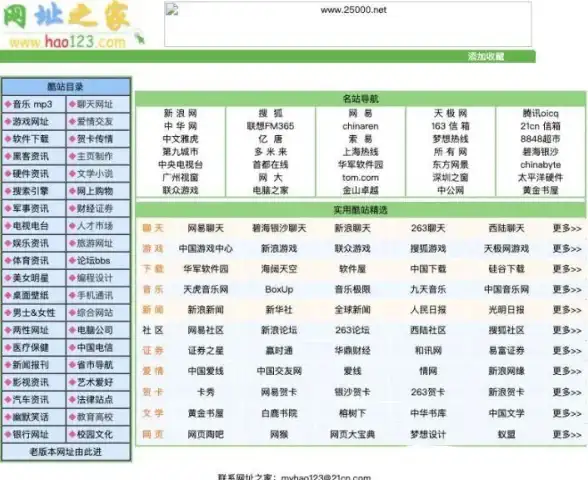Open 8848超市 link
Screen dimensions: 588x480
[x=540, y=139]
